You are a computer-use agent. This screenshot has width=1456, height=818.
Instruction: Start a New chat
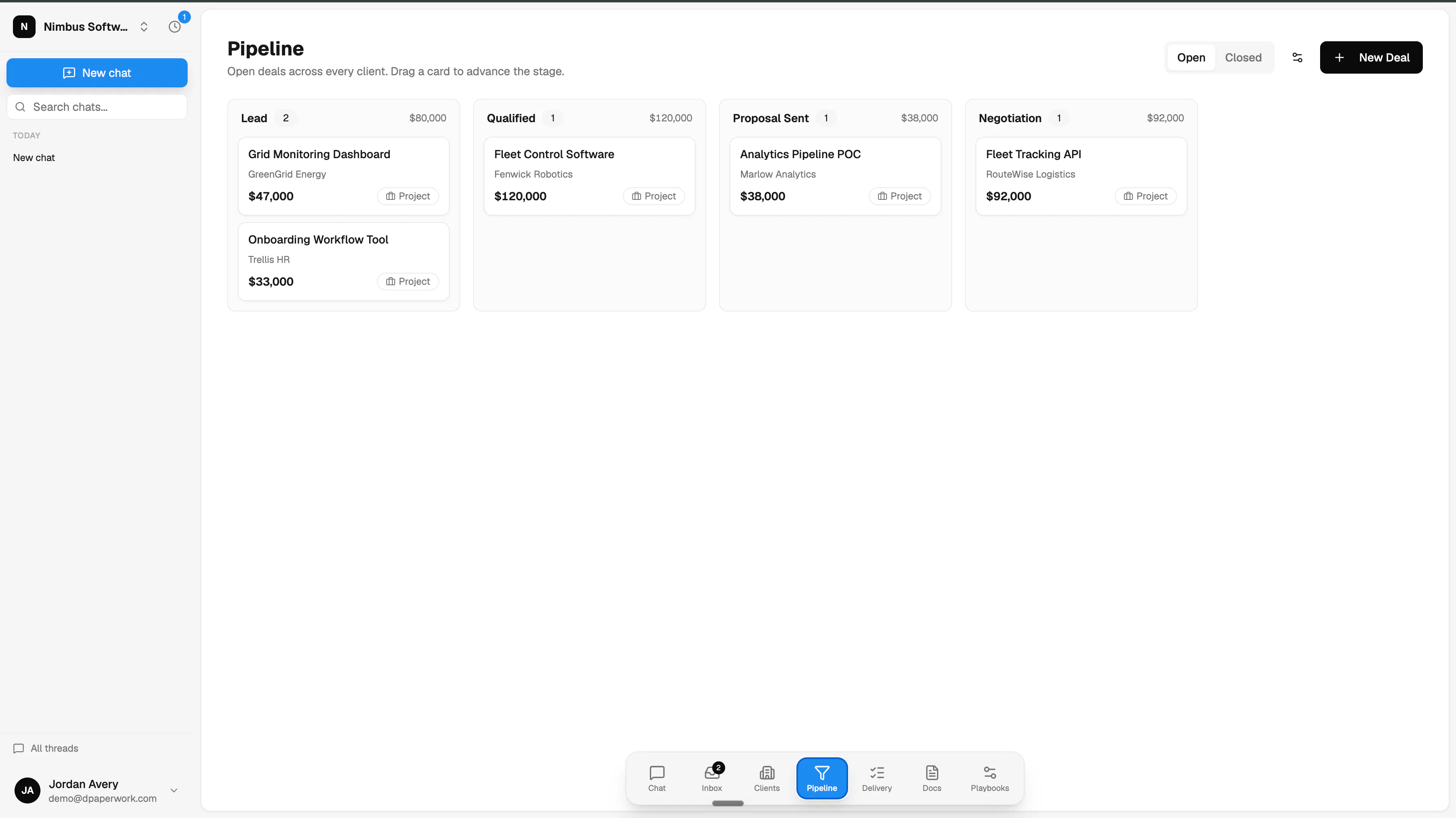(97, 73)
